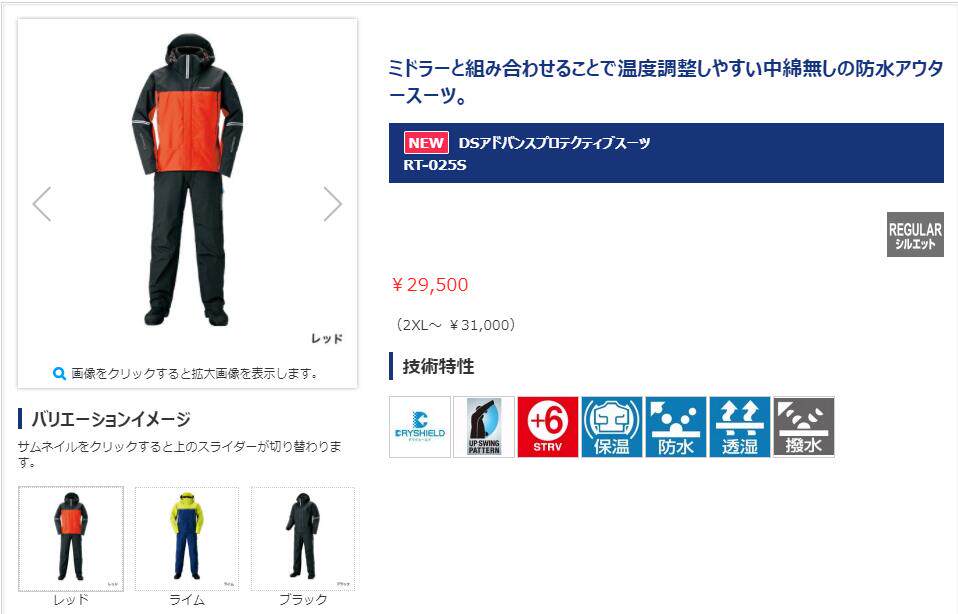Select the レッド red suit thumbnail
This screenshot has height=614, width=958.
(x=71, y=538)
